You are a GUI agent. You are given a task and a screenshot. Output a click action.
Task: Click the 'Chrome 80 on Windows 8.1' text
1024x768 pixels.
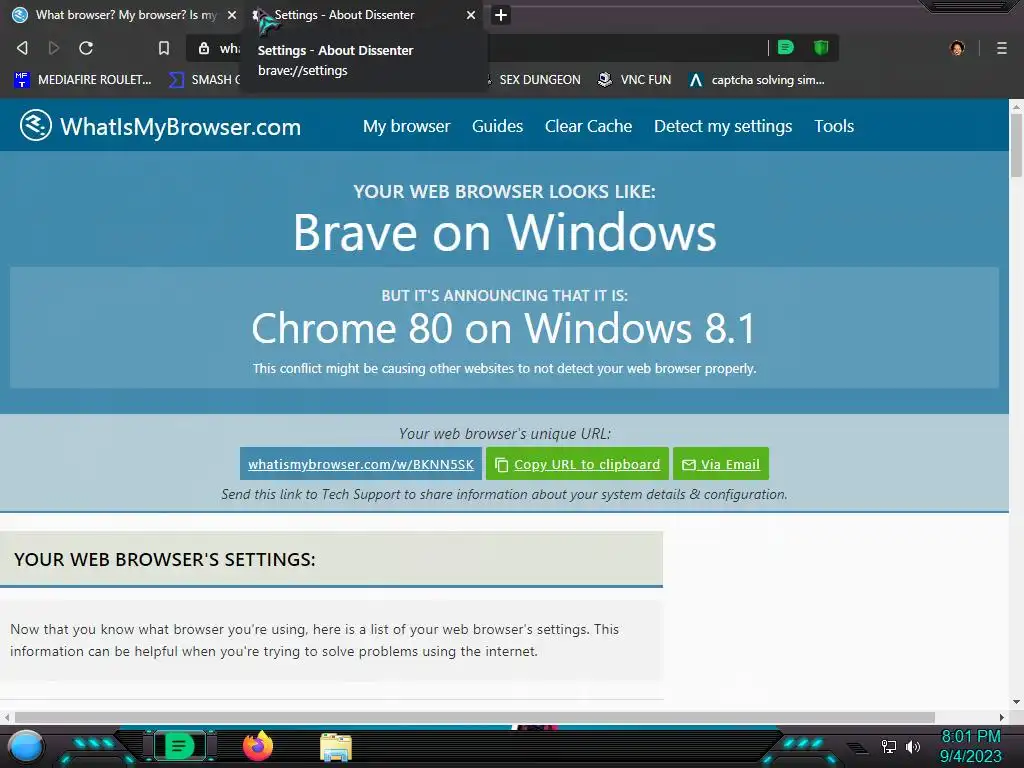[x=504, y=328]
